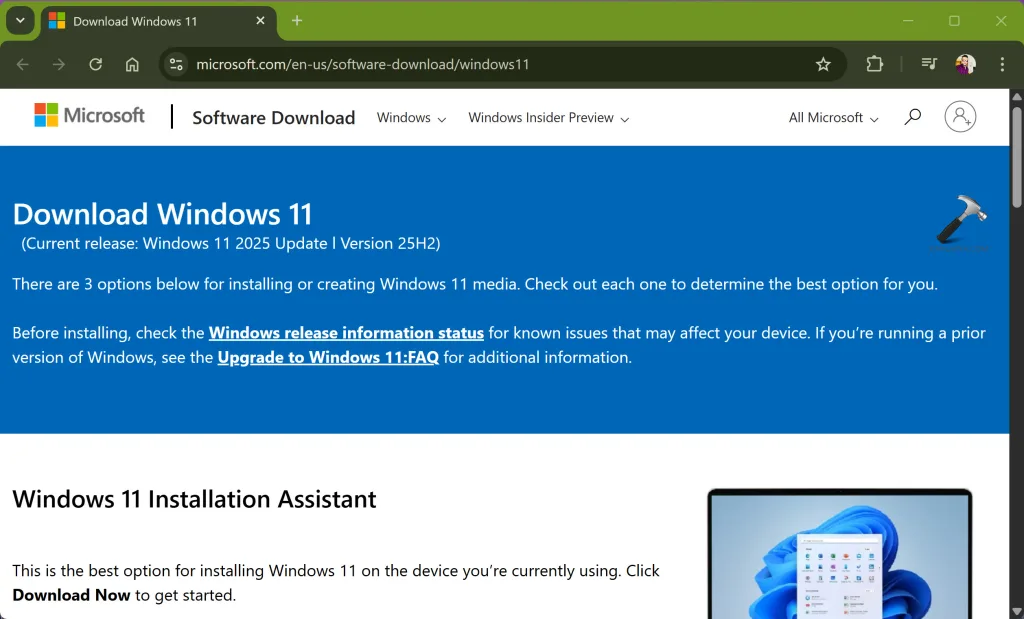Sign in using the account icon
Image resolution: width=1024 pixels, height=619 pixels.
point(960,117)
